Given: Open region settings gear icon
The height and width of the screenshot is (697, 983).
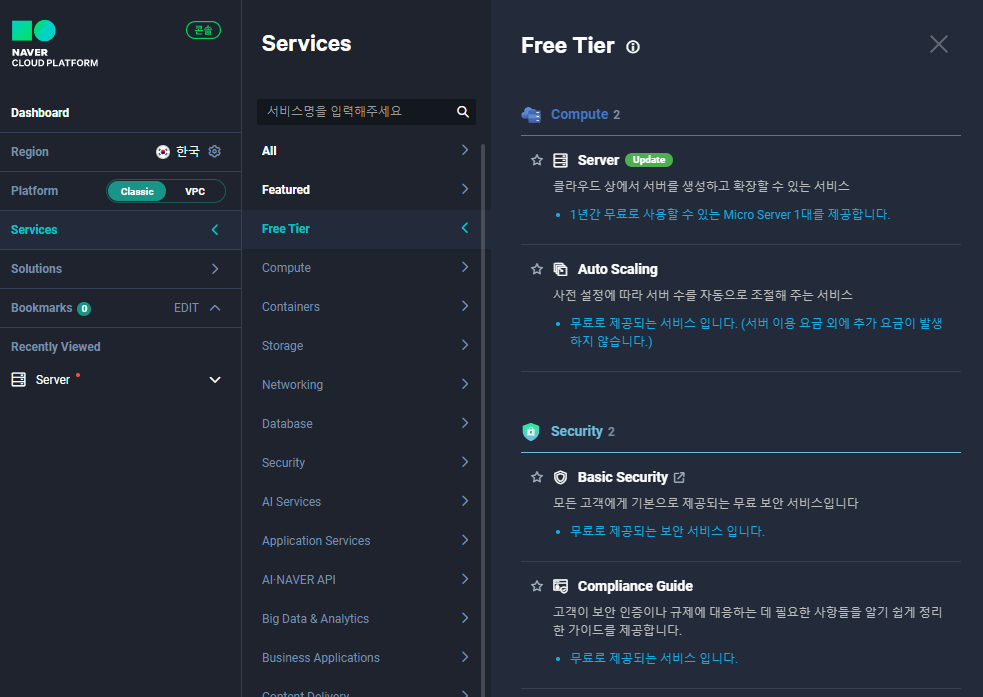Looking at the screenshot, I should (214, 152).
